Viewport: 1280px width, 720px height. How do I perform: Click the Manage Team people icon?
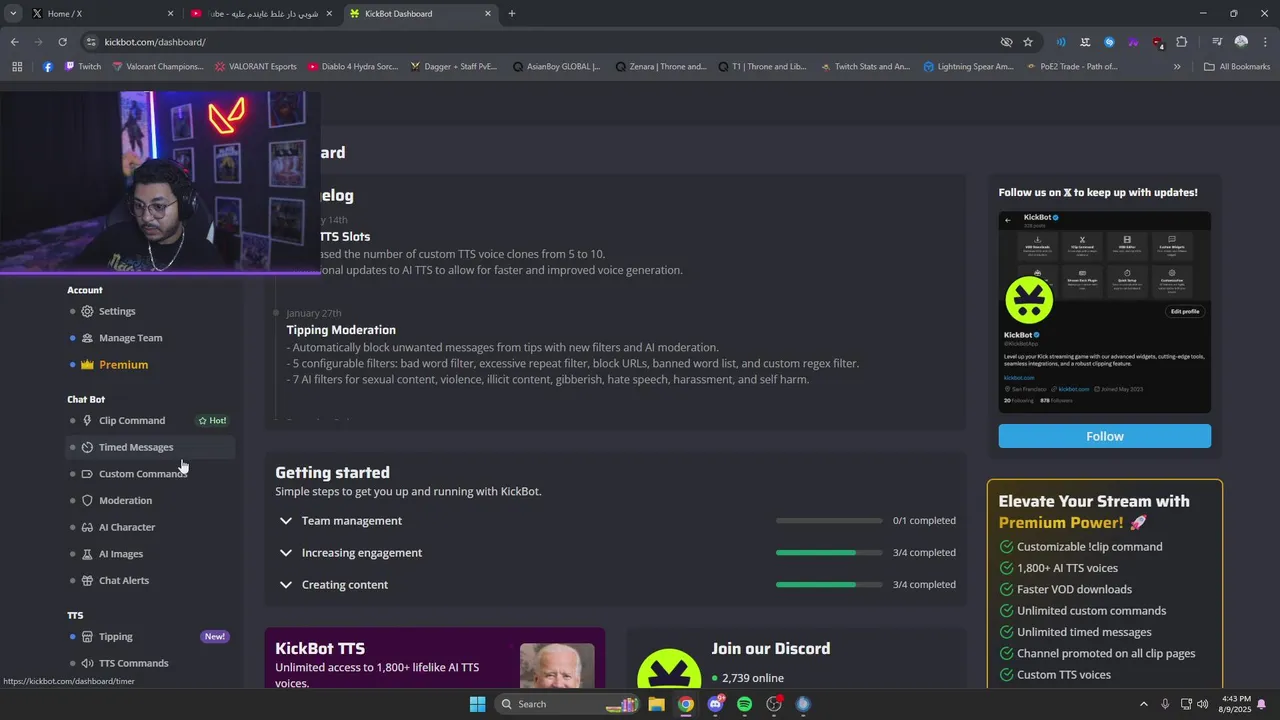pos(87,338)
